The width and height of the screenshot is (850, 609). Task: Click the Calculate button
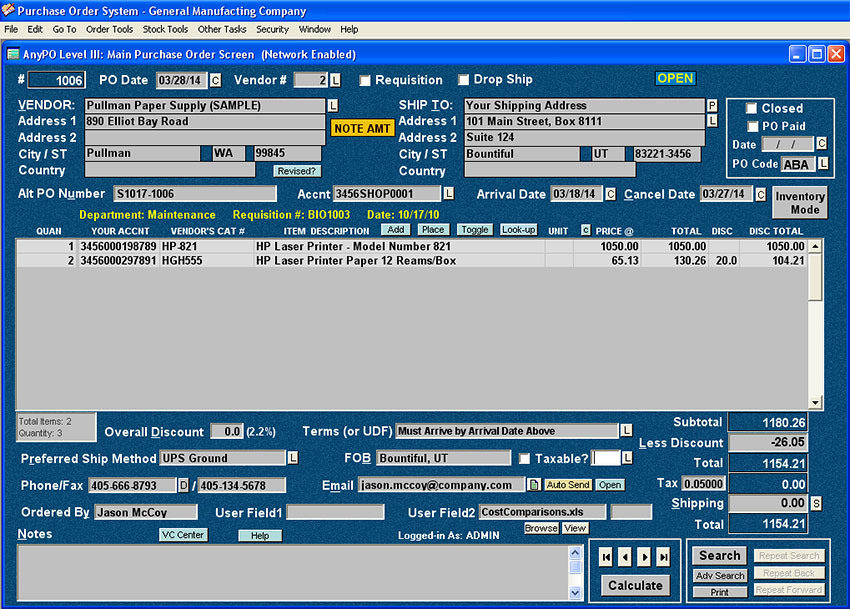click(x=635, y=585)
